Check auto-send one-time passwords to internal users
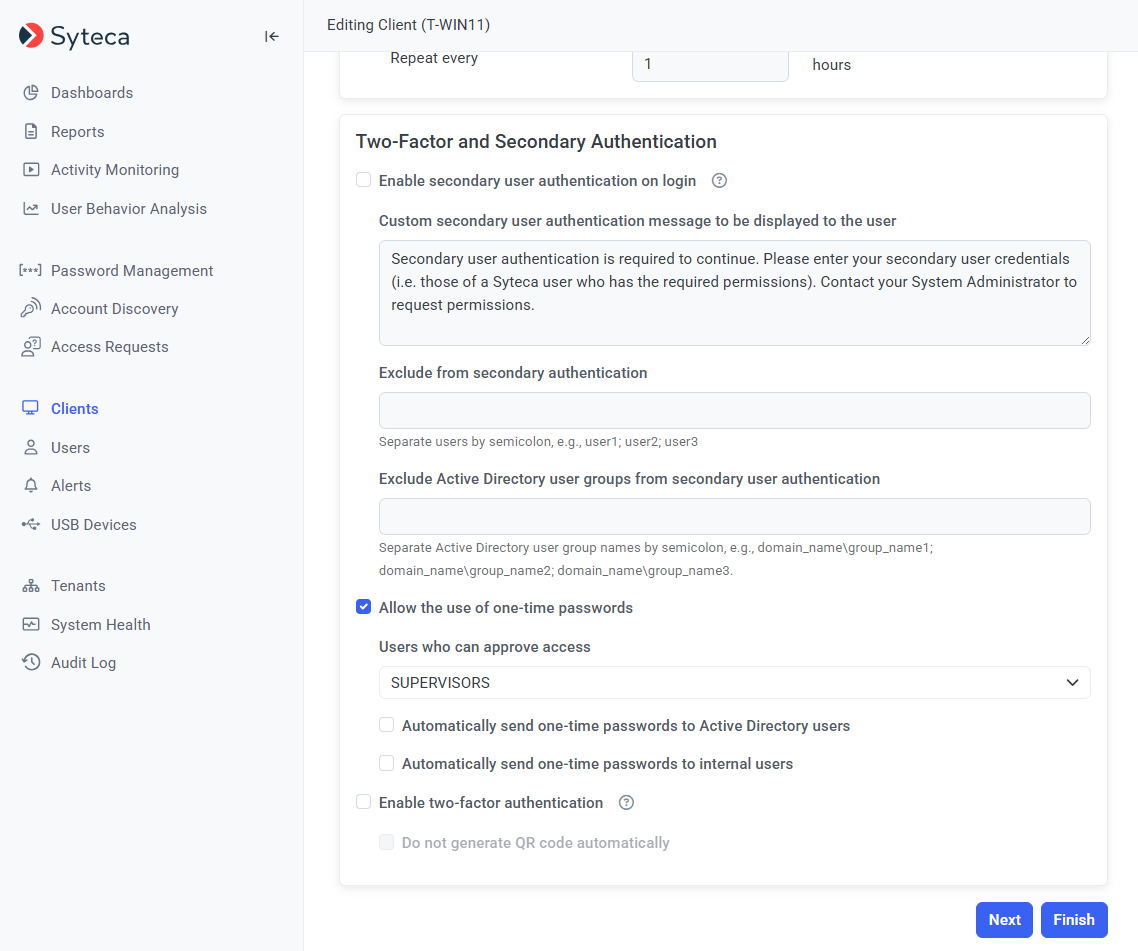1138x951 pixels. coord(387,764)
